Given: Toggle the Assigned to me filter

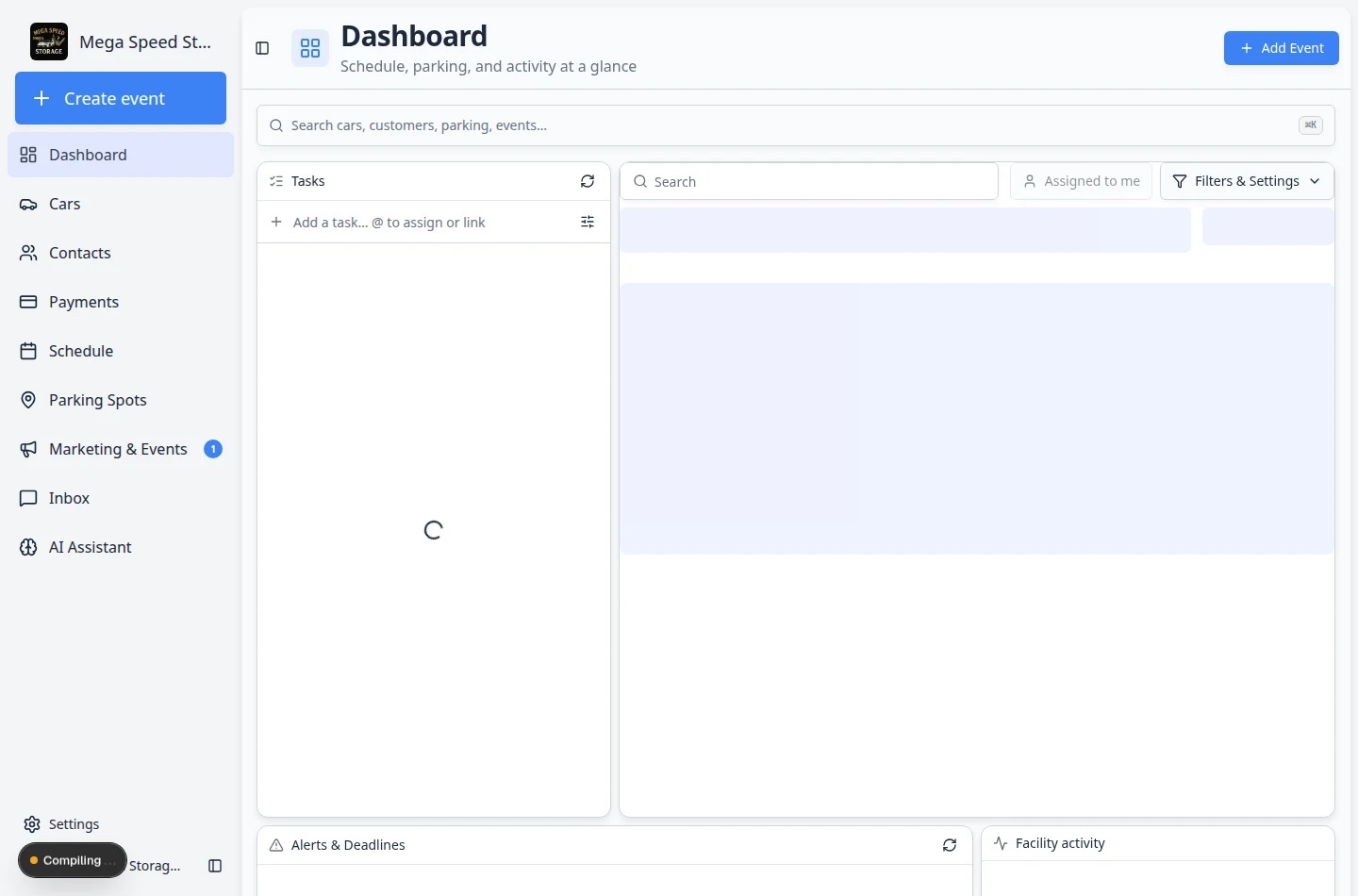Looking at the screenshot, I should 1082,181.
